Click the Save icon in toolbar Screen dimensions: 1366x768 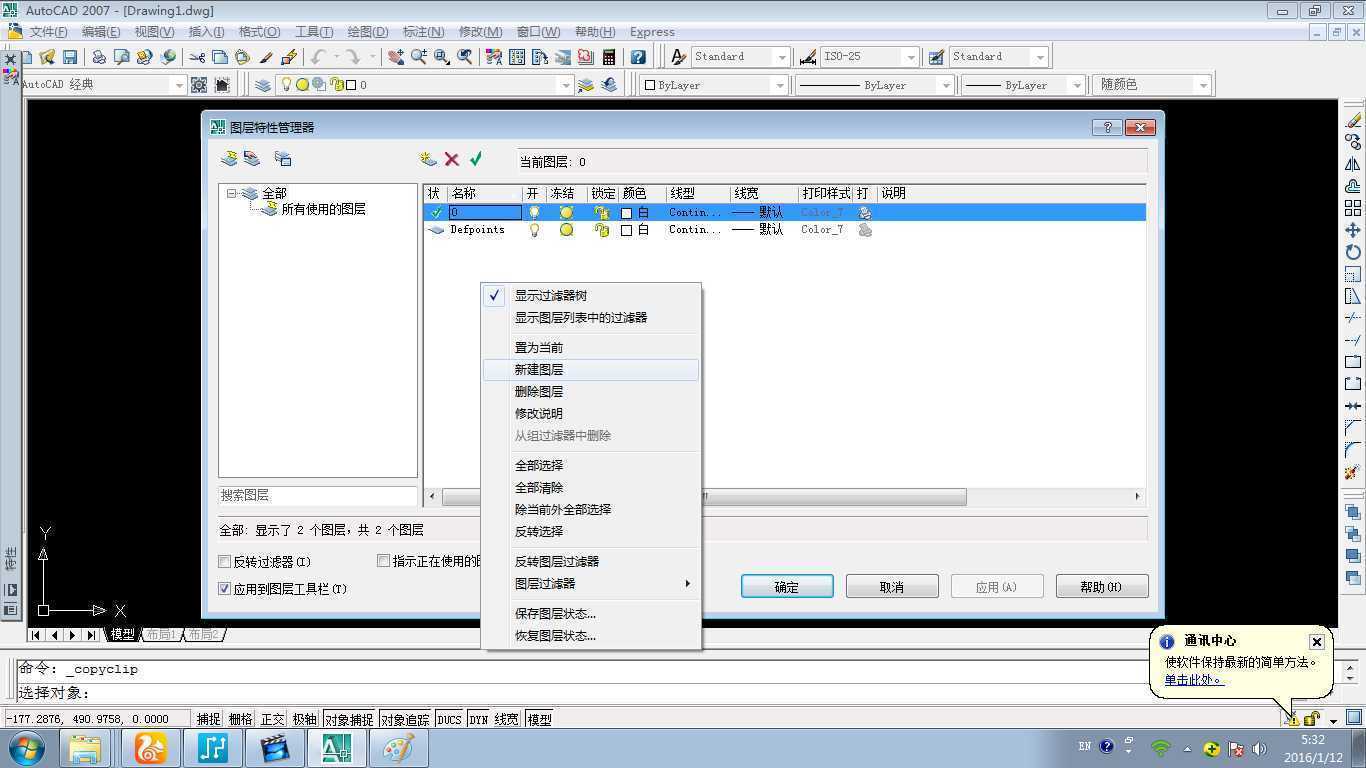coord(70,57)
